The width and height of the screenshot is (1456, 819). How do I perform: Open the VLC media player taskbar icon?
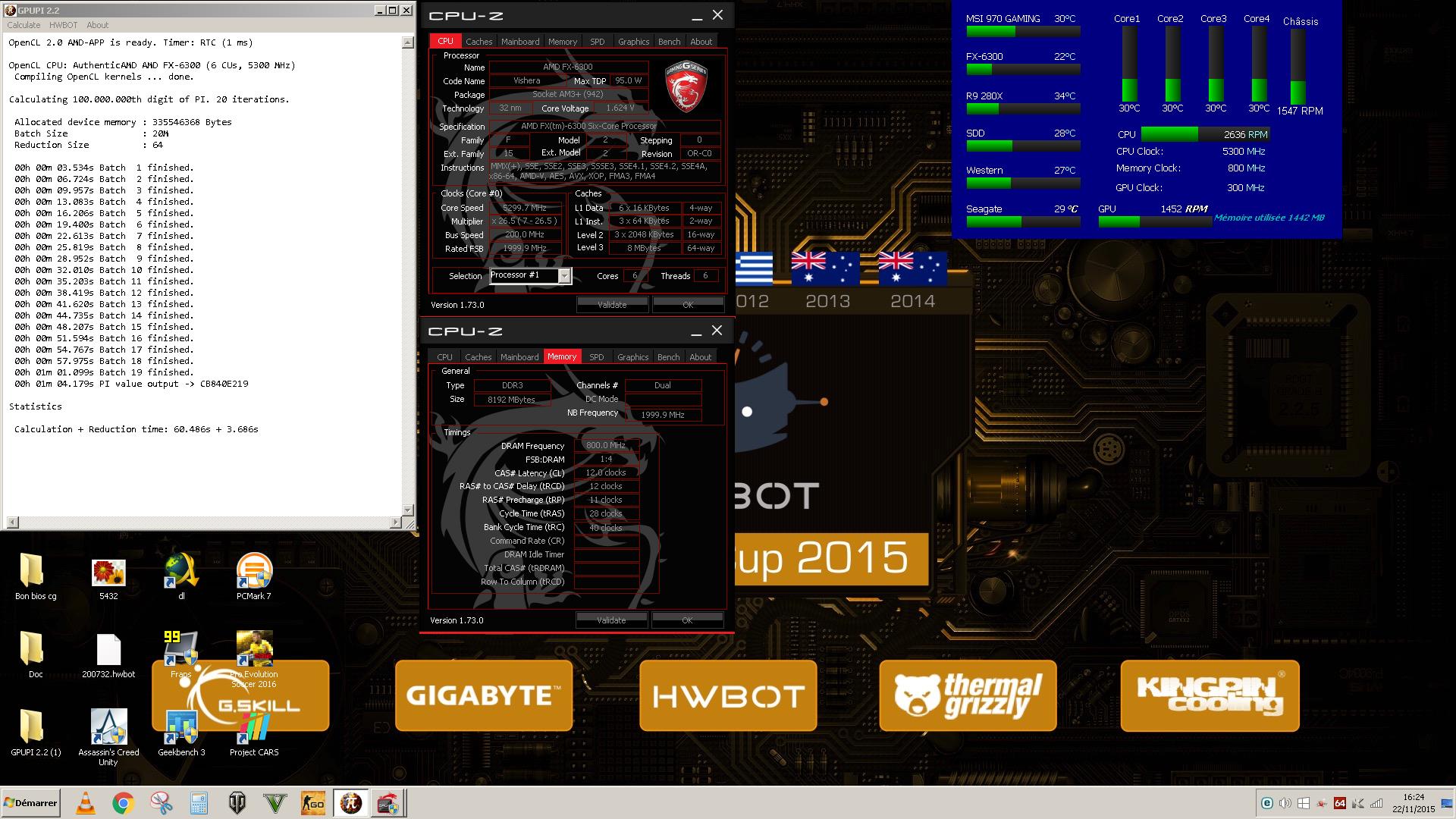(86, 803)
